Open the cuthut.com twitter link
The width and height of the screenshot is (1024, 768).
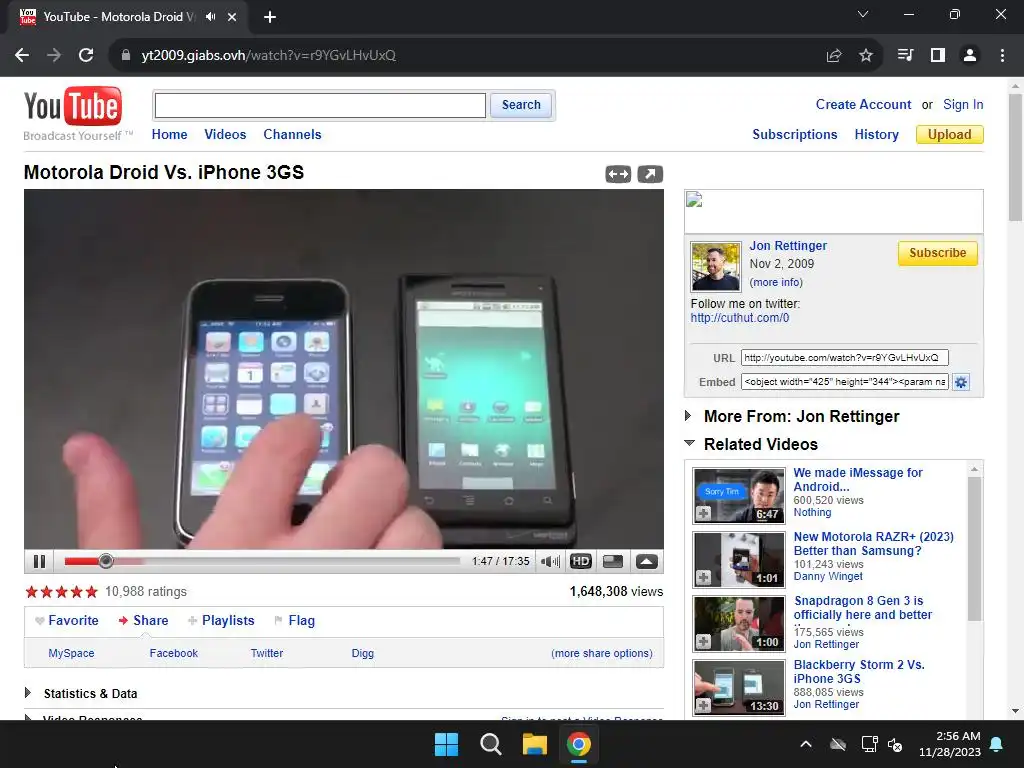(x=740, y=318)
